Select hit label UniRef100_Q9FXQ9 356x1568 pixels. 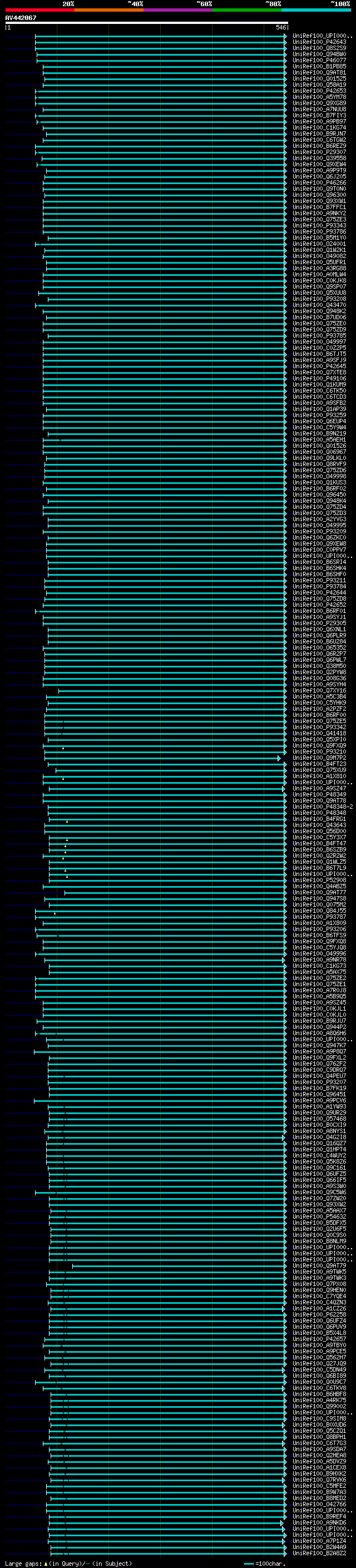pyautogui.click(x=319, y=745)
